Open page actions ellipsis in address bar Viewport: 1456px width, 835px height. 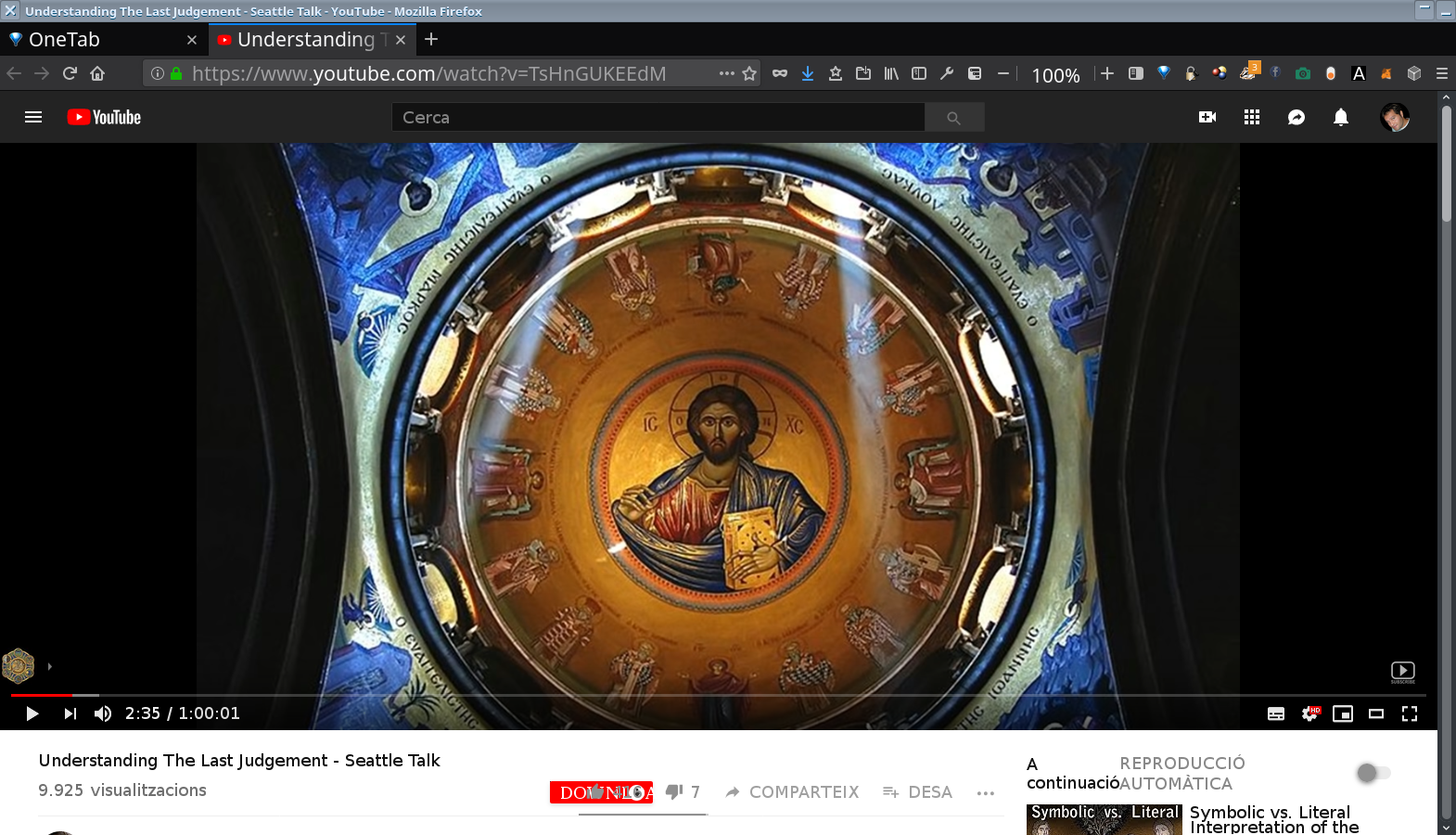727,73
